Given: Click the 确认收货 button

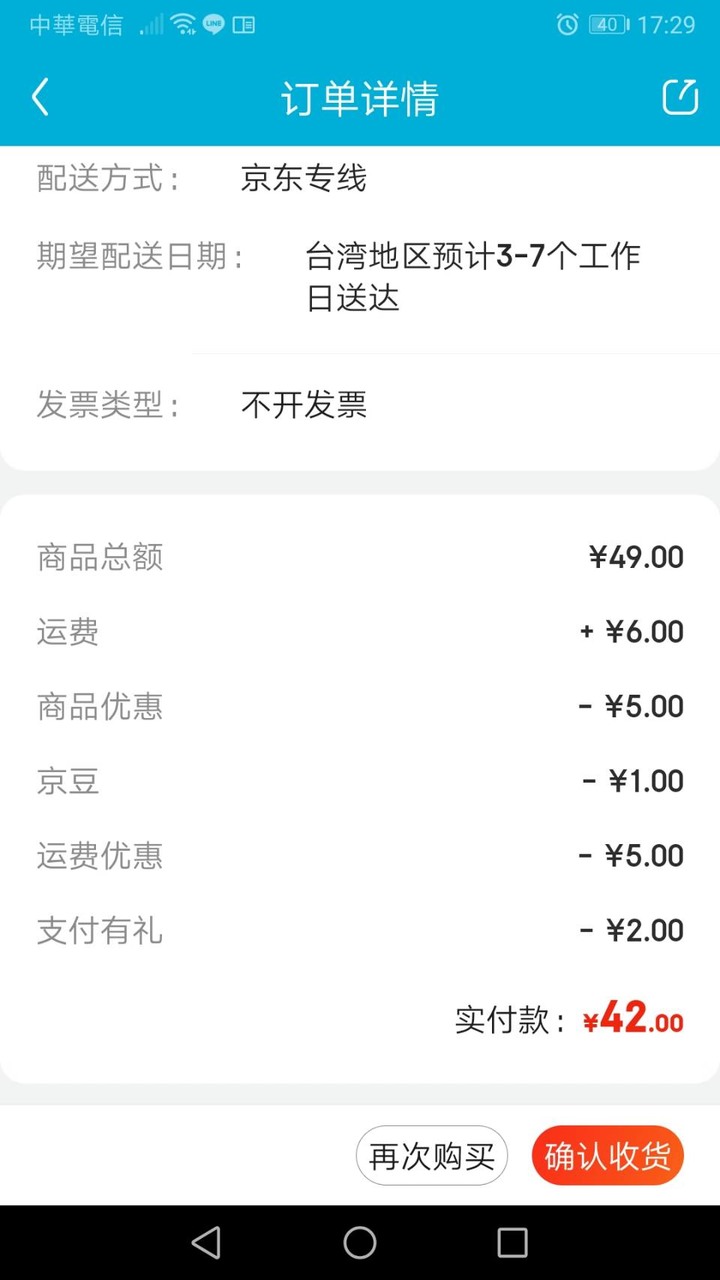Looking at the screenshot, I should (x=608, y=1156).
